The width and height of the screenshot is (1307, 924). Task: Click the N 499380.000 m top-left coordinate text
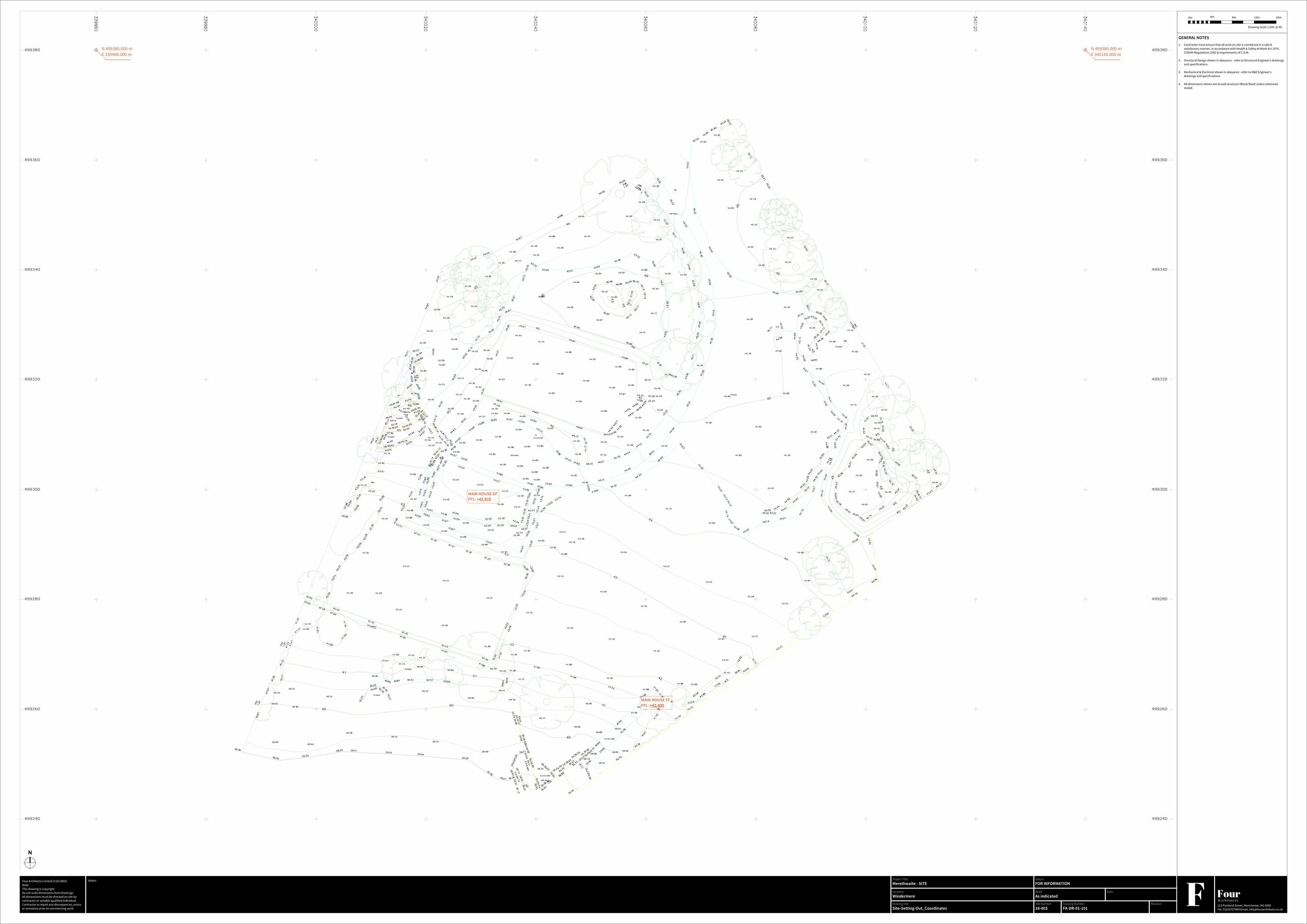coord(117,49)
